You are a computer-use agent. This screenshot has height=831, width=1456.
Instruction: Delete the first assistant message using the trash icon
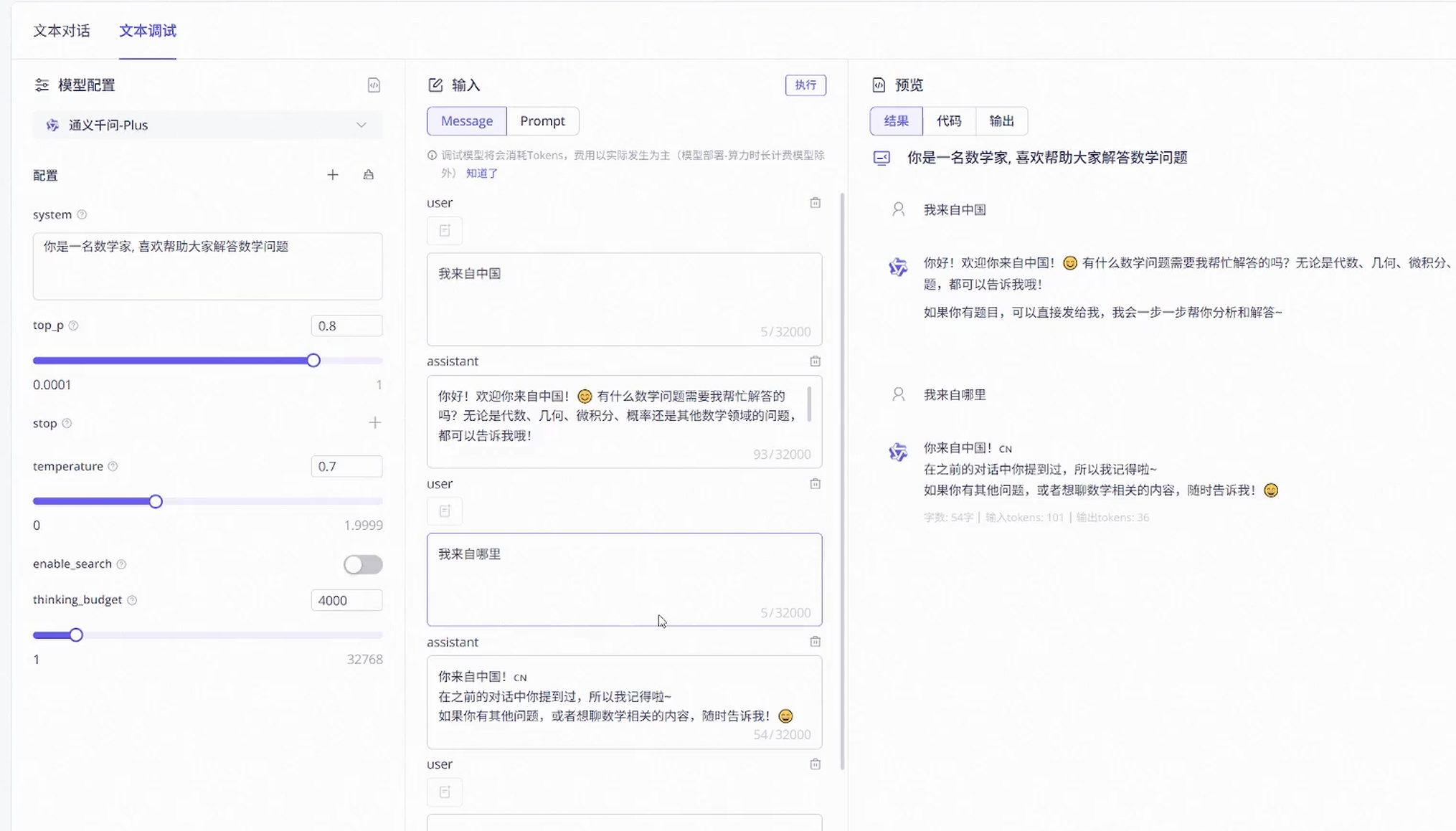coord(815,361)
